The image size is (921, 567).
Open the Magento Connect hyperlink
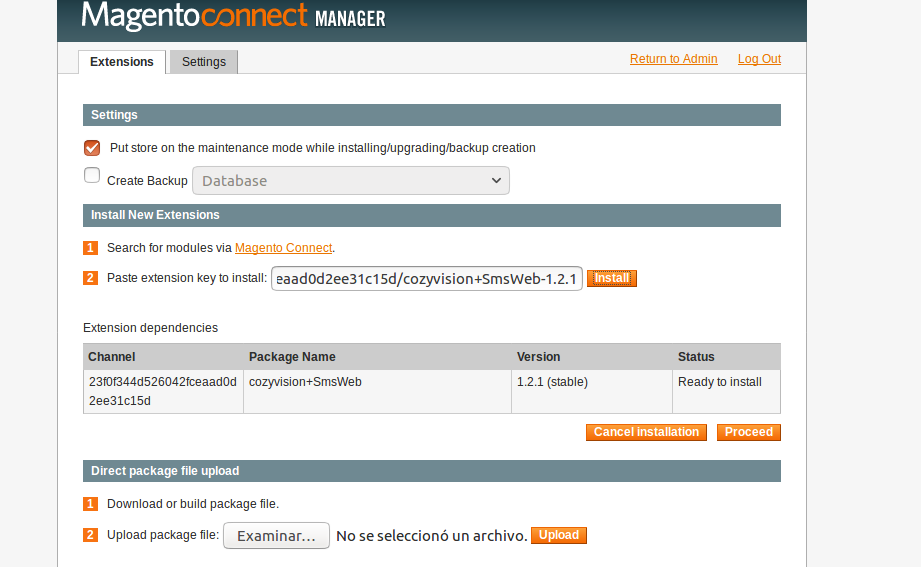click(283, 248)
